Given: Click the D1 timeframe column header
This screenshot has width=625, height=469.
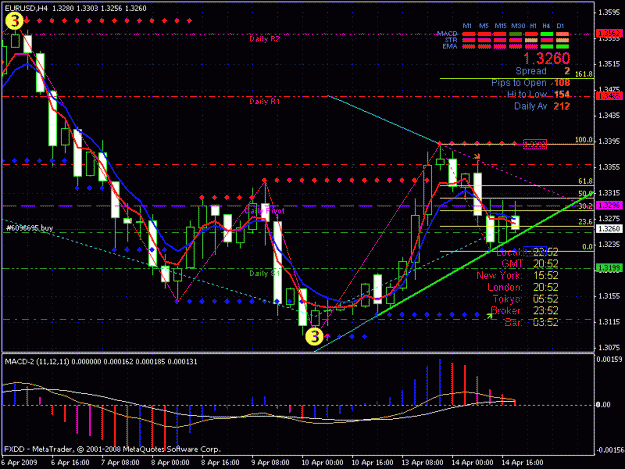Looking at the screenshot, I should click(560, 26).
